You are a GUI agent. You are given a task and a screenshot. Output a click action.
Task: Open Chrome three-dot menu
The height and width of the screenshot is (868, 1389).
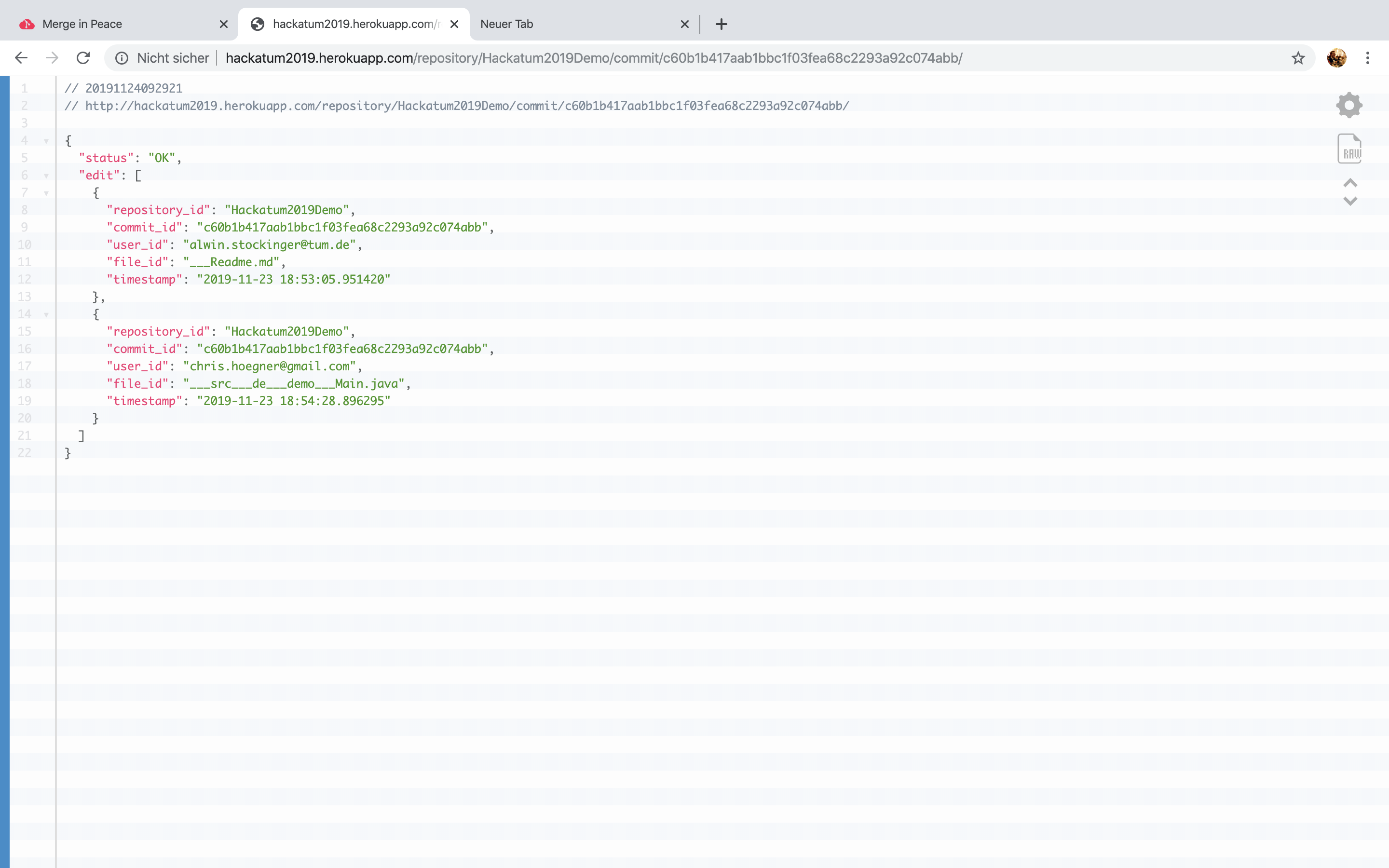point(1368,58)
